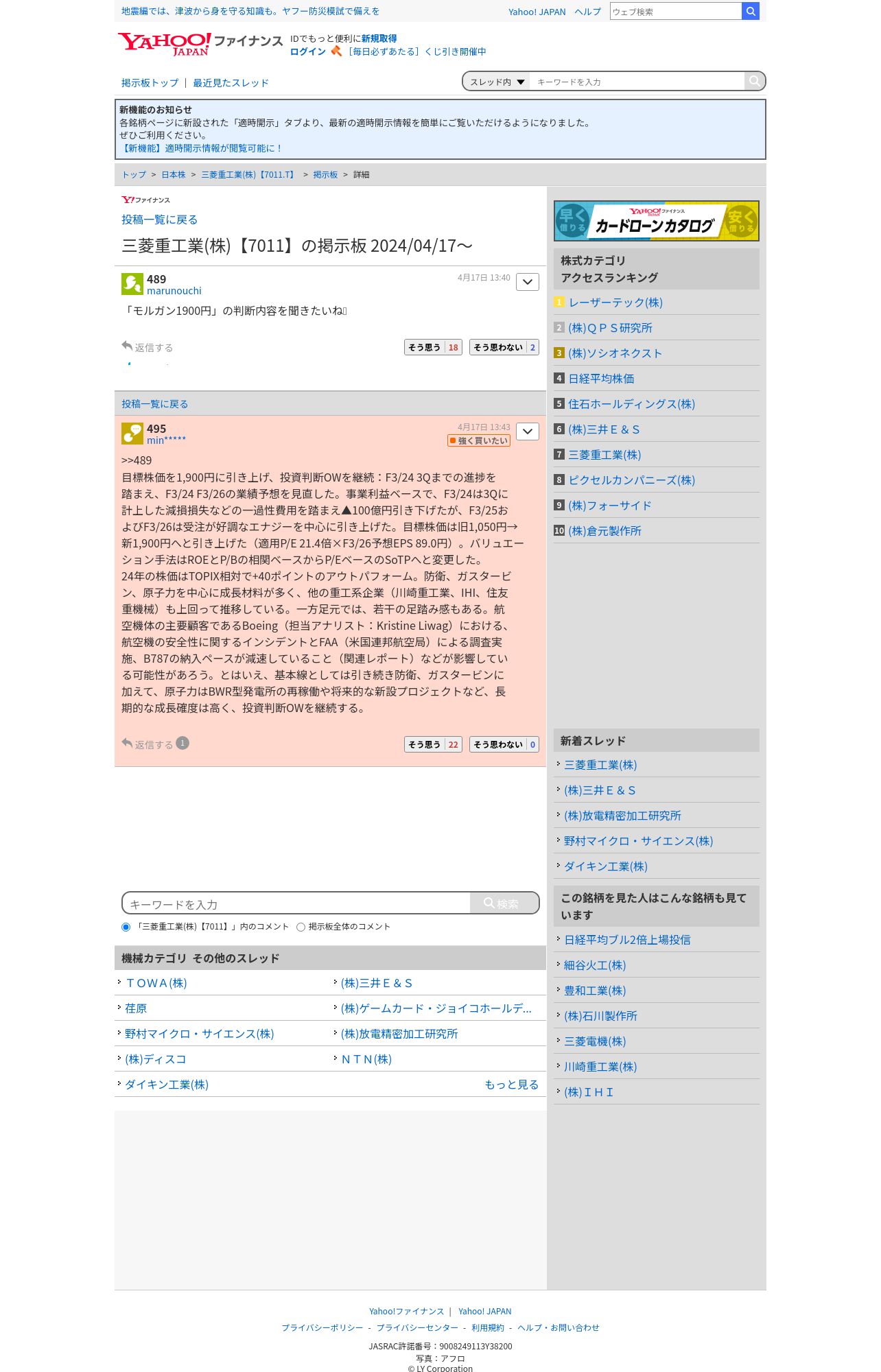The width and height of the screenshot is (881, 1372).
Task: Open ranking 2 (株)QPS研究所
Action: click(610, 328)
